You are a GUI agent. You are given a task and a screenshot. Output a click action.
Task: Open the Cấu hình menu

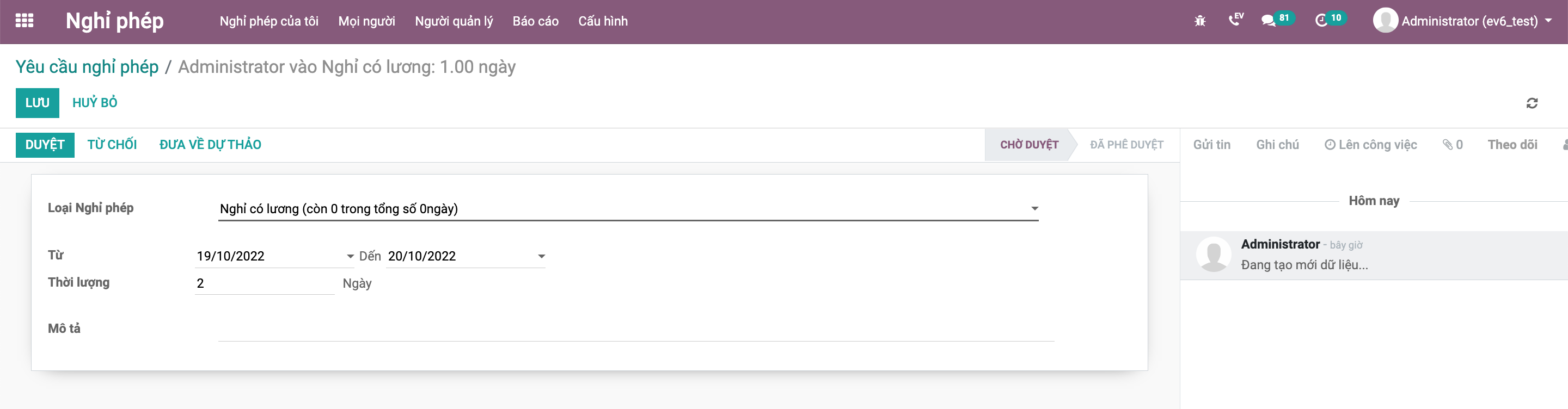(603, 21)
